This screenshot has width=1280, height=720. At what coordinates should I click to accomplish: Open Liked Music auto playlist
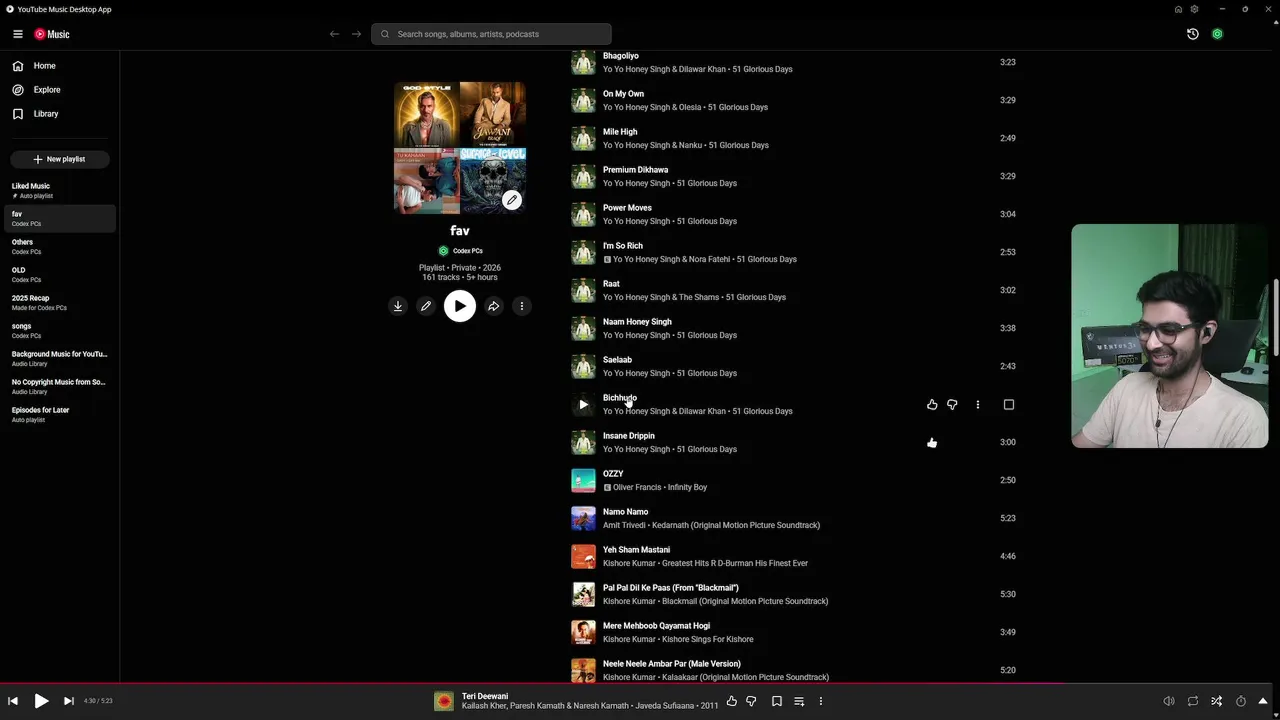click(x=60, y=190)
